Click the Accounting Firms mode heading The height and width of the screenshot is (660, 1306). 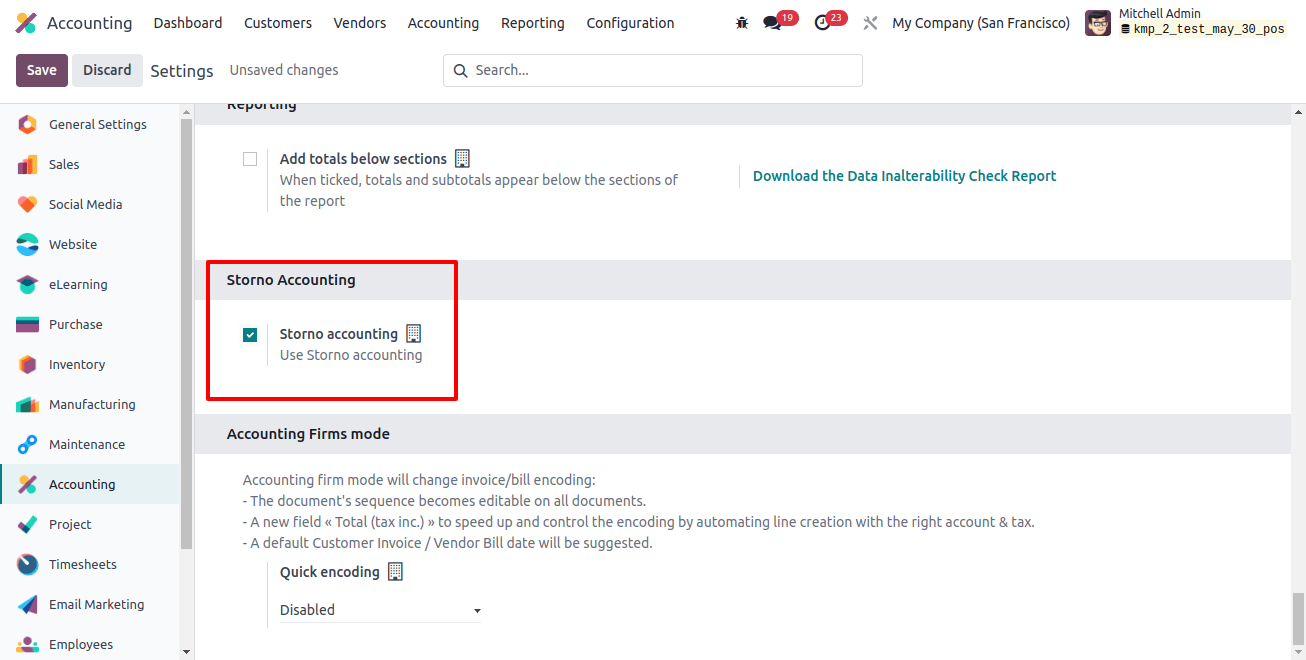308,434
